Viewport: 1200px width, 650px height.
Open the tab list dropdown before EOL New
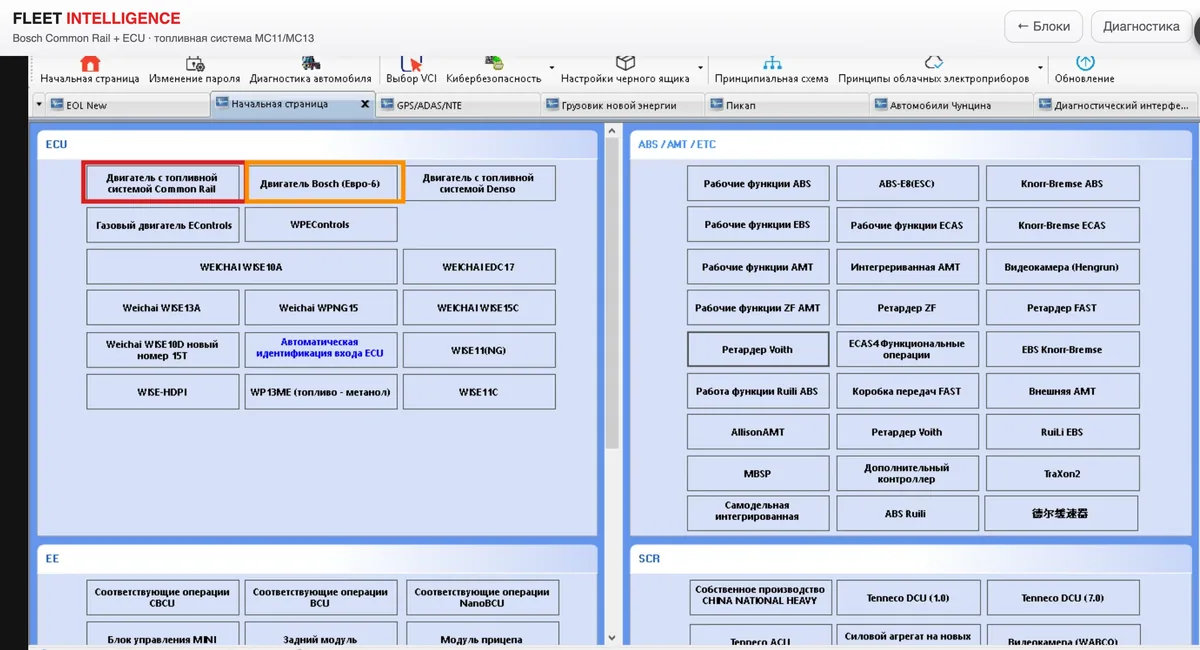(39, 105)
